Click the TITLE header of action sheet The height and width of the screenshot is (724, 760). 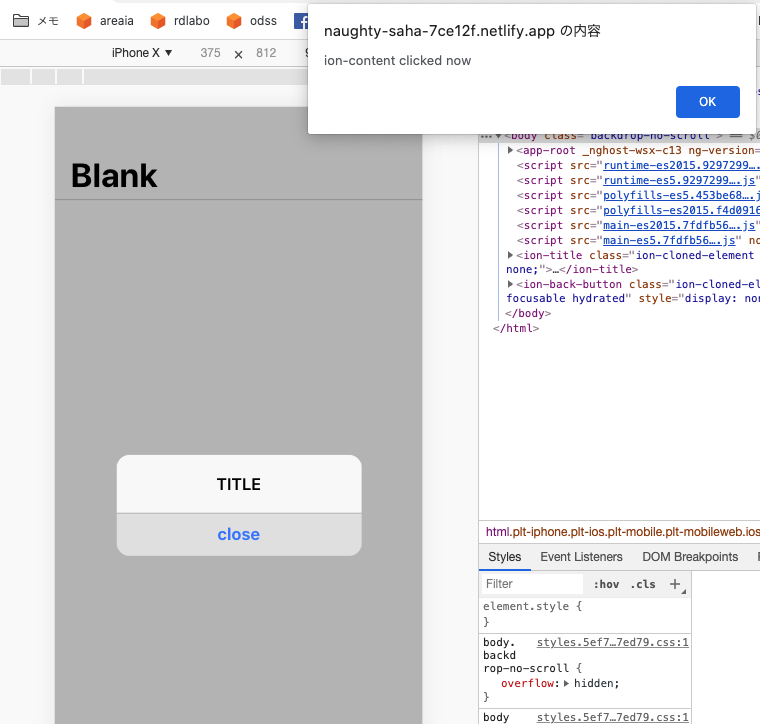click(x=239, y=484)
